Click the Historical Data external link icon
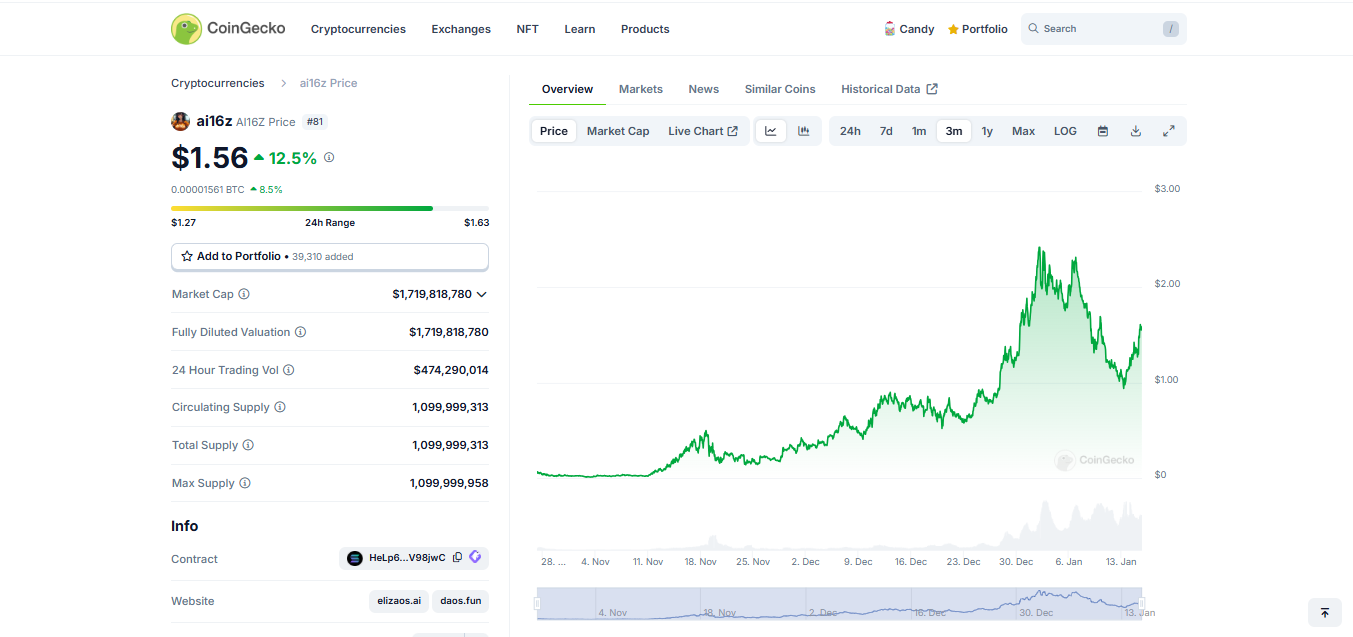 coord(932,89)
